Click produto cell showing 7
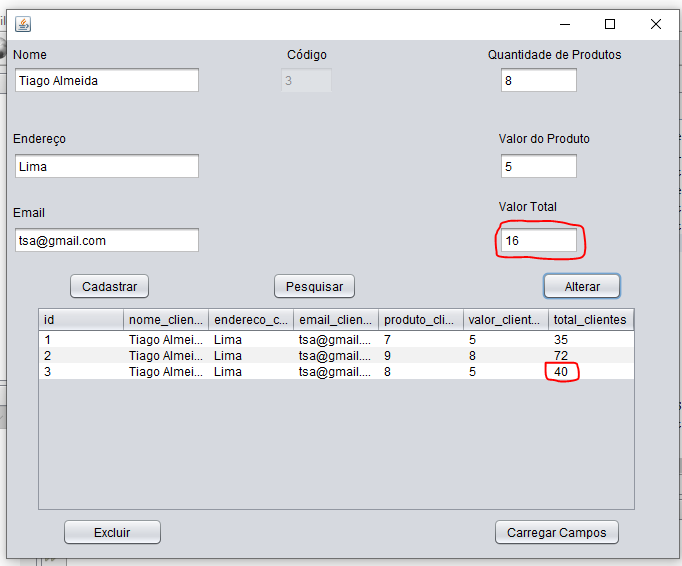This screenshot has width=682, height=566. pyautogui.click(x=421, y=339)
